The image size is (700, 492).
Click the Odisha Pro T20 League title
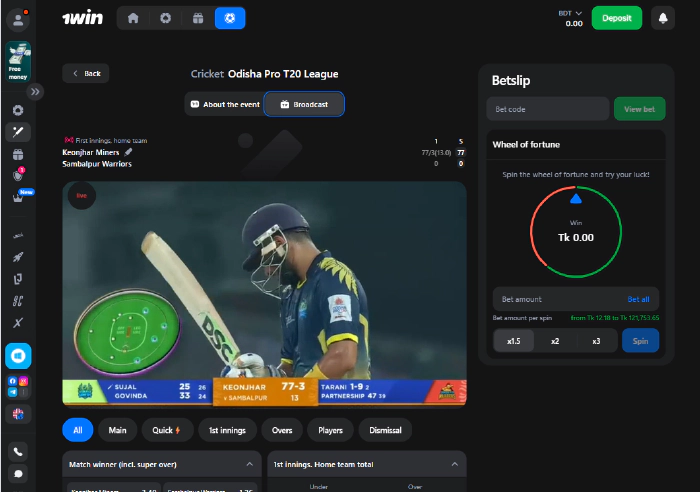click(283, 74)
